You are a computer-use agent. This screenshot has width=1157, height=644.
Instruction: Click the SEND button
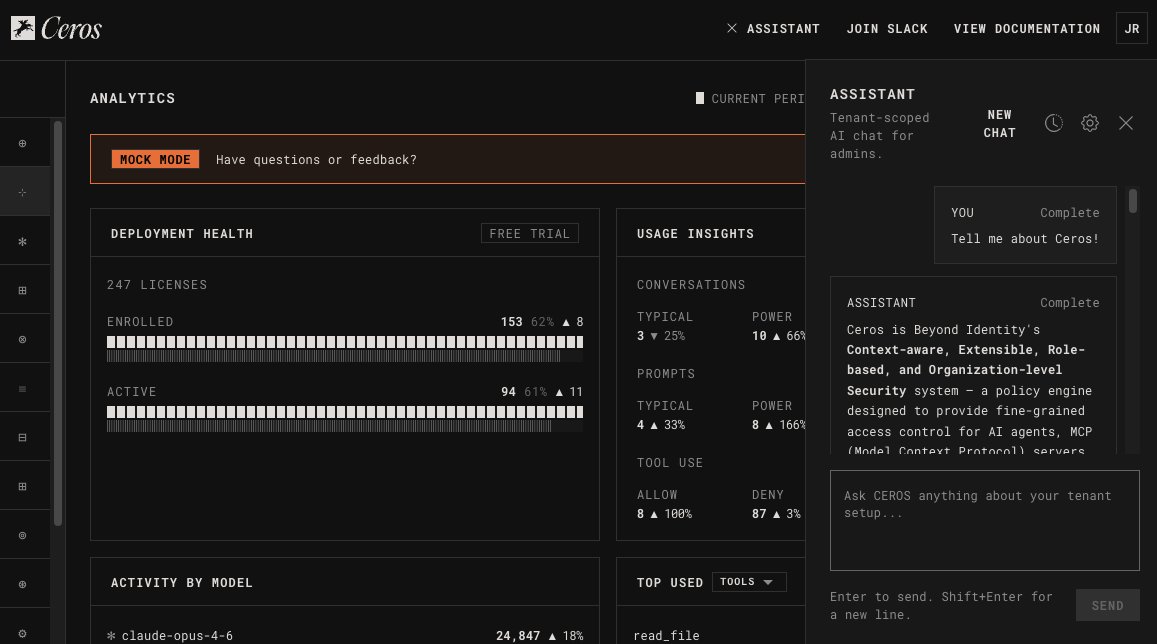(1108, 606)
